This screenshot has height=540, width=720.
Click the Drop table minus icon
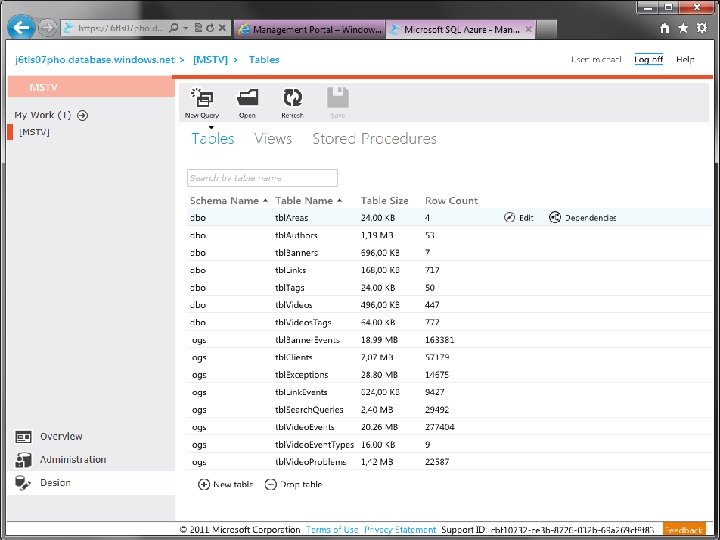(271, 484)
